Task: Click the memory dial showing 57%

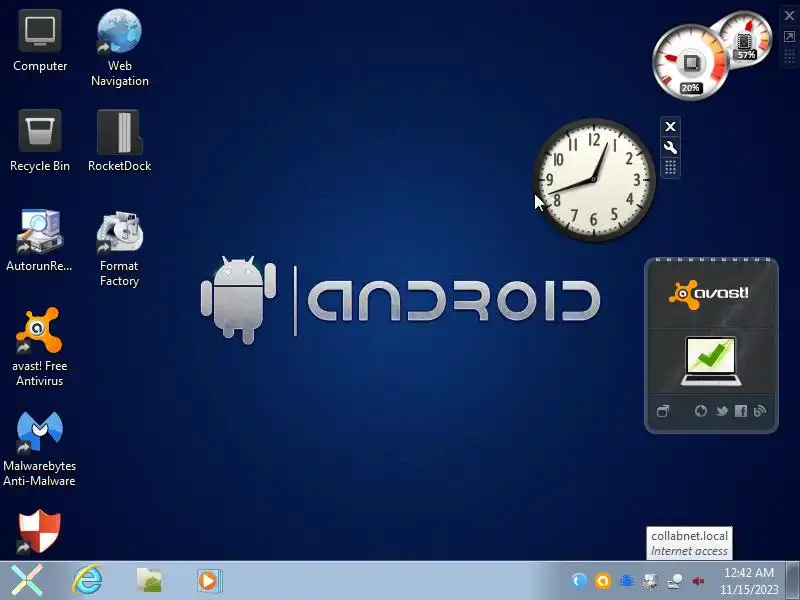Action: pos(748,39)
